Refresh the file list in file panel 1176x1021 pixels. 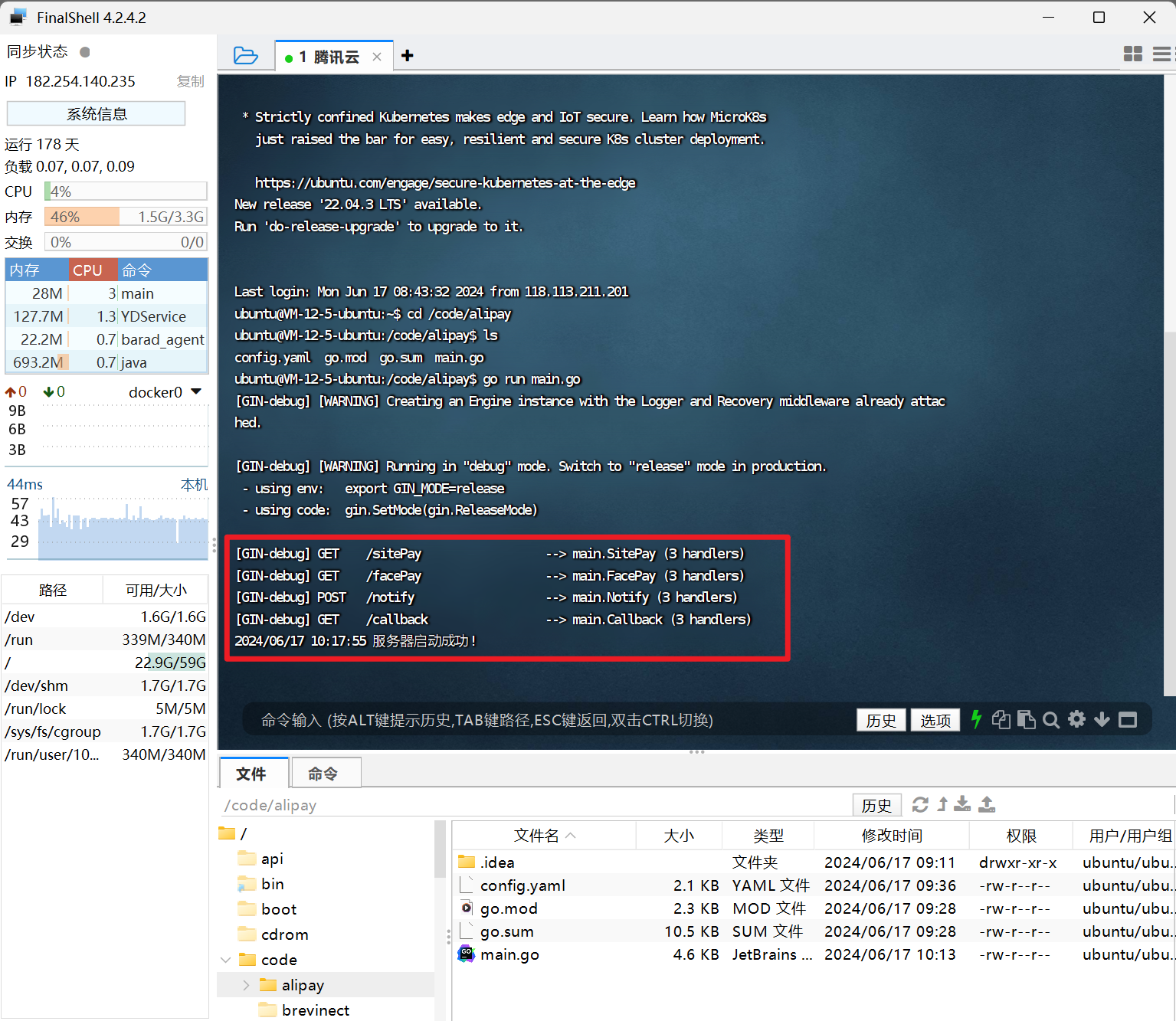pos(920,804)
